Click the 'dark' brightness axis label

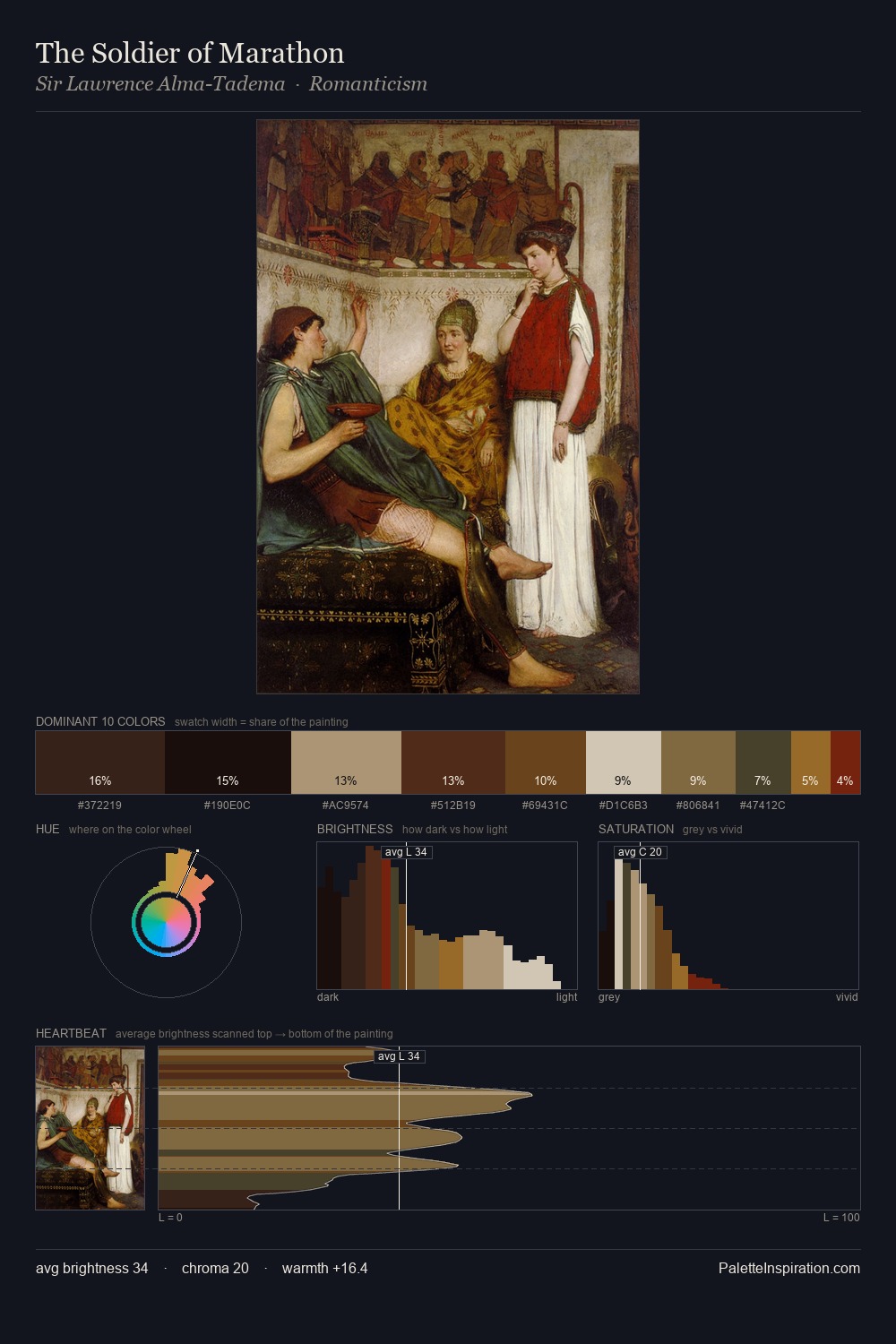(x=328, y=997)
